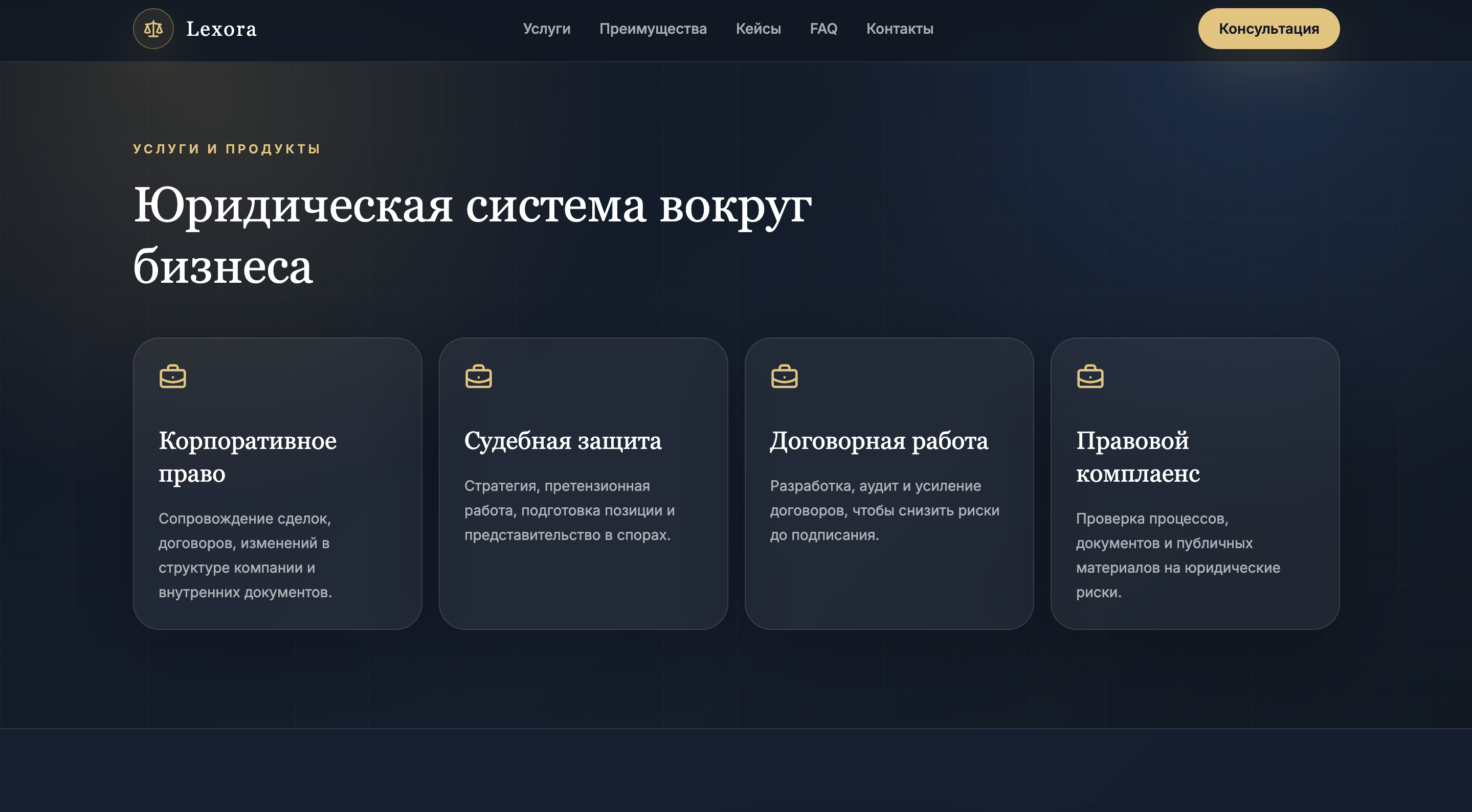Image resolution: width=1472 pixels, height=812 pixels.
Task: Select the Корпоративное право card title
Action: [248, 457]
